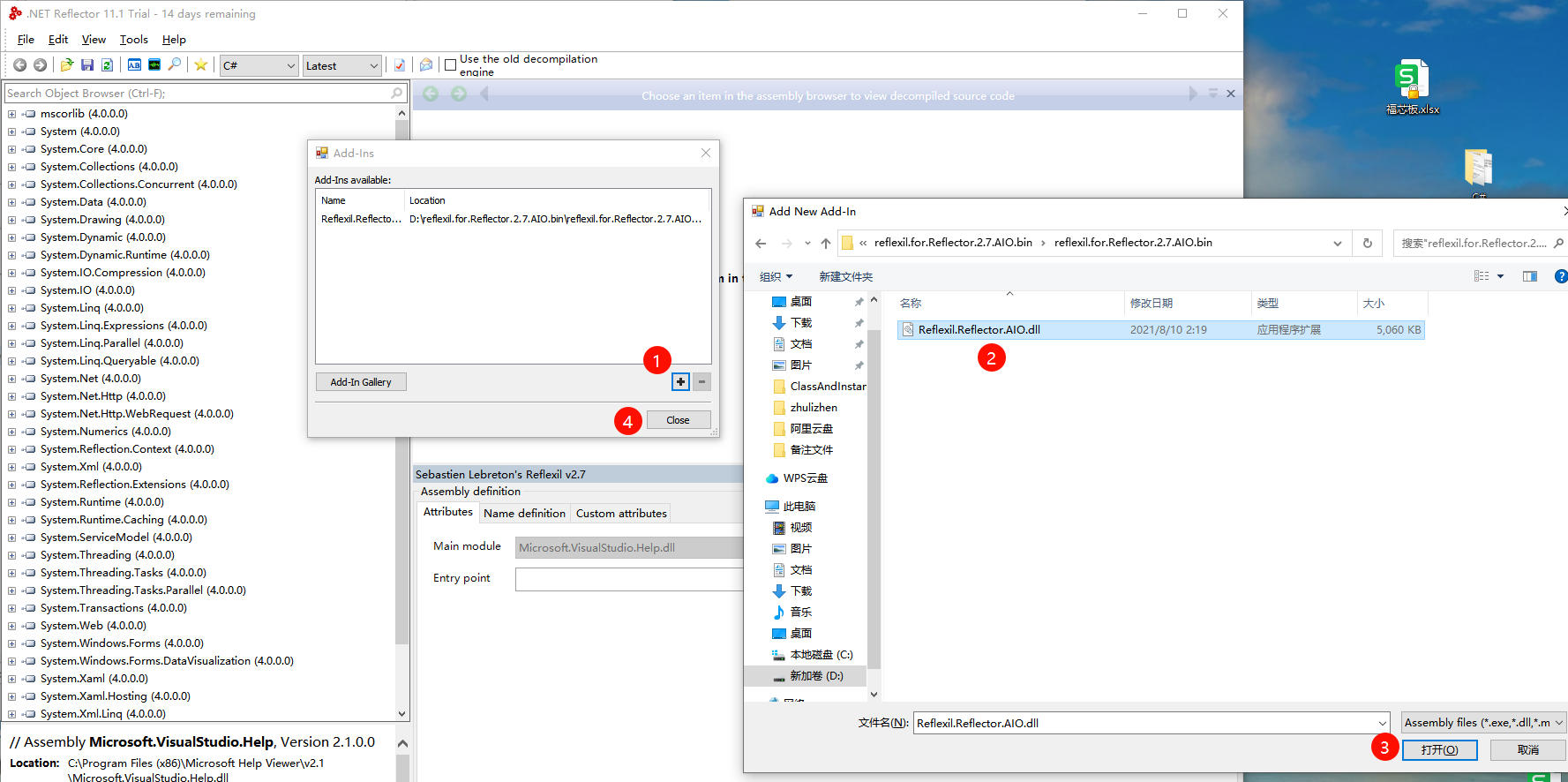Switch to the Custom attributes tab

pyautogui.click(x=621, y=513)
